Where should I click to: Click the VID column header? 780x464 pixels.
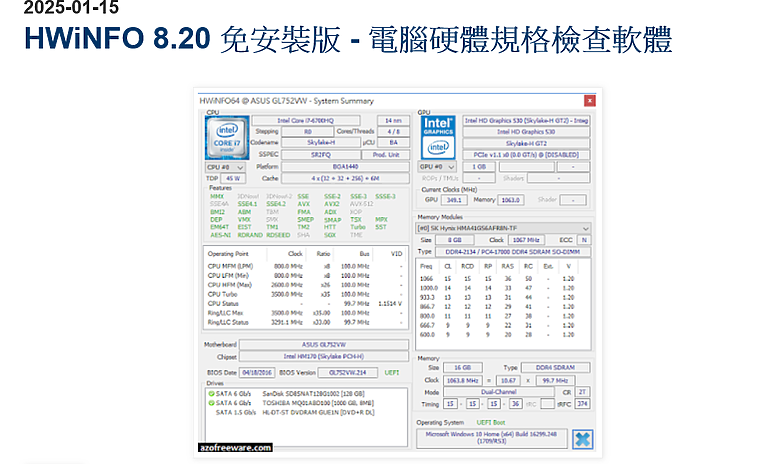tap(396, 254)
